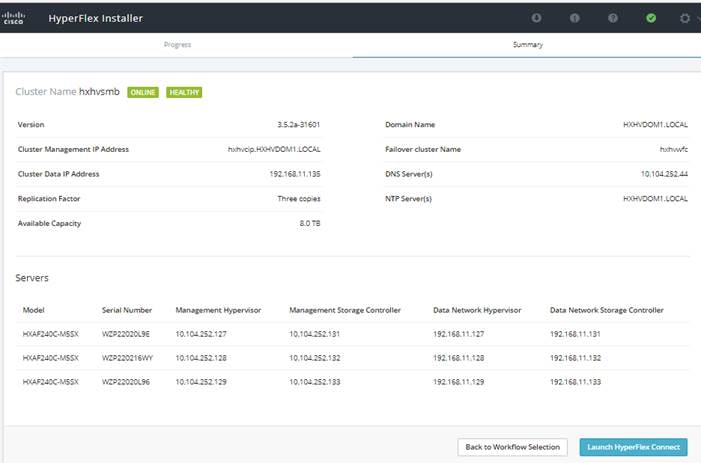Image resolution: width=701 pixels, height=463 pixels.
Task: Click the Data Network Hypervisor header
Action: point(477,310)
